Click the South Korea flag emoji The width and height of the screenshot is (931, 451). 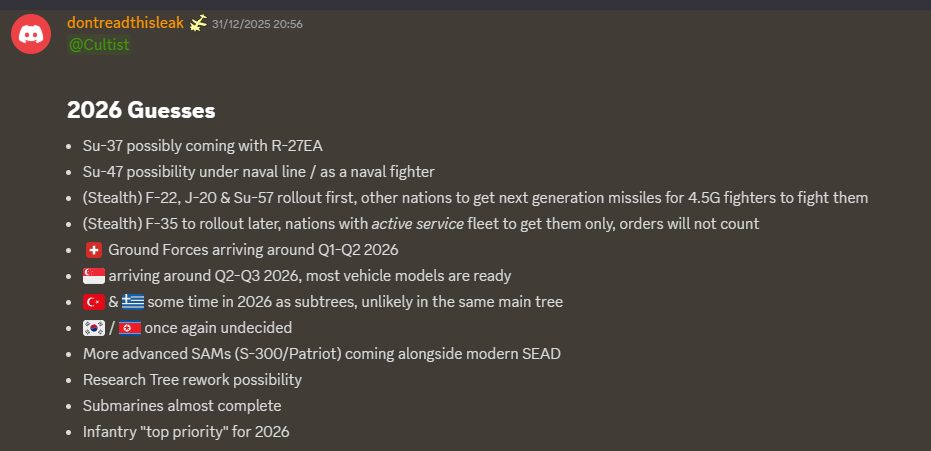pyautogui.click(x=94, y=327)
